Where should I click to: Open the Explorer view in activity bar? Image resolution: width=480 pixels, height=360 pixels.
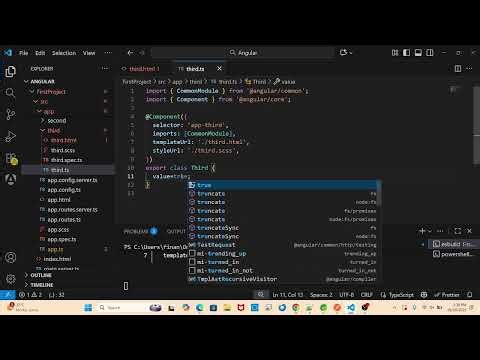pos(10,71)
